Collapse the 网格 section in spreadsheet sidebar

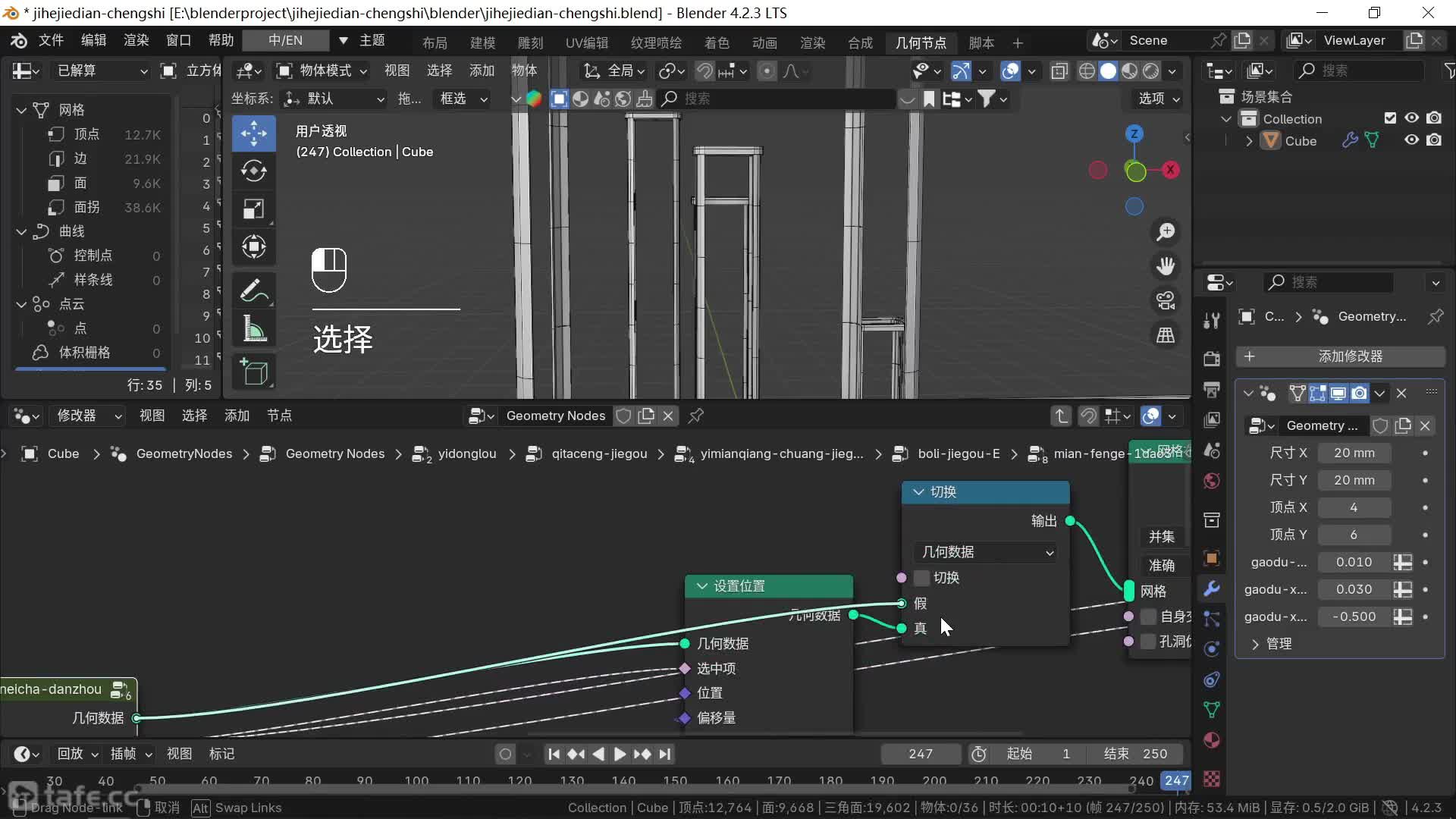pos(21,110)
